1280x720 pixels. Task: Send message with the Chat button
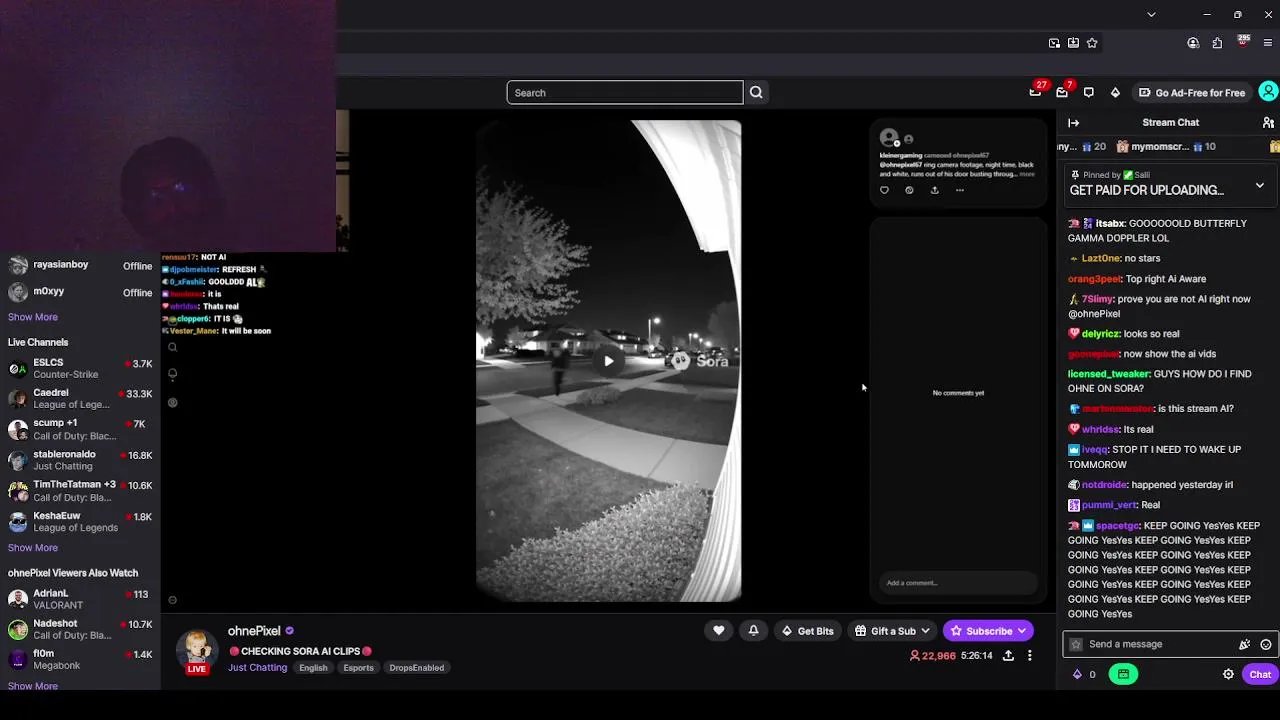point(1260,674)
